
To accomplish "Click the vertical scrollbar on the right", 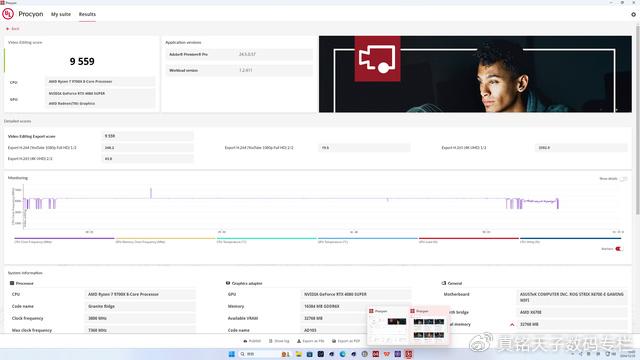I will point(638,118).
